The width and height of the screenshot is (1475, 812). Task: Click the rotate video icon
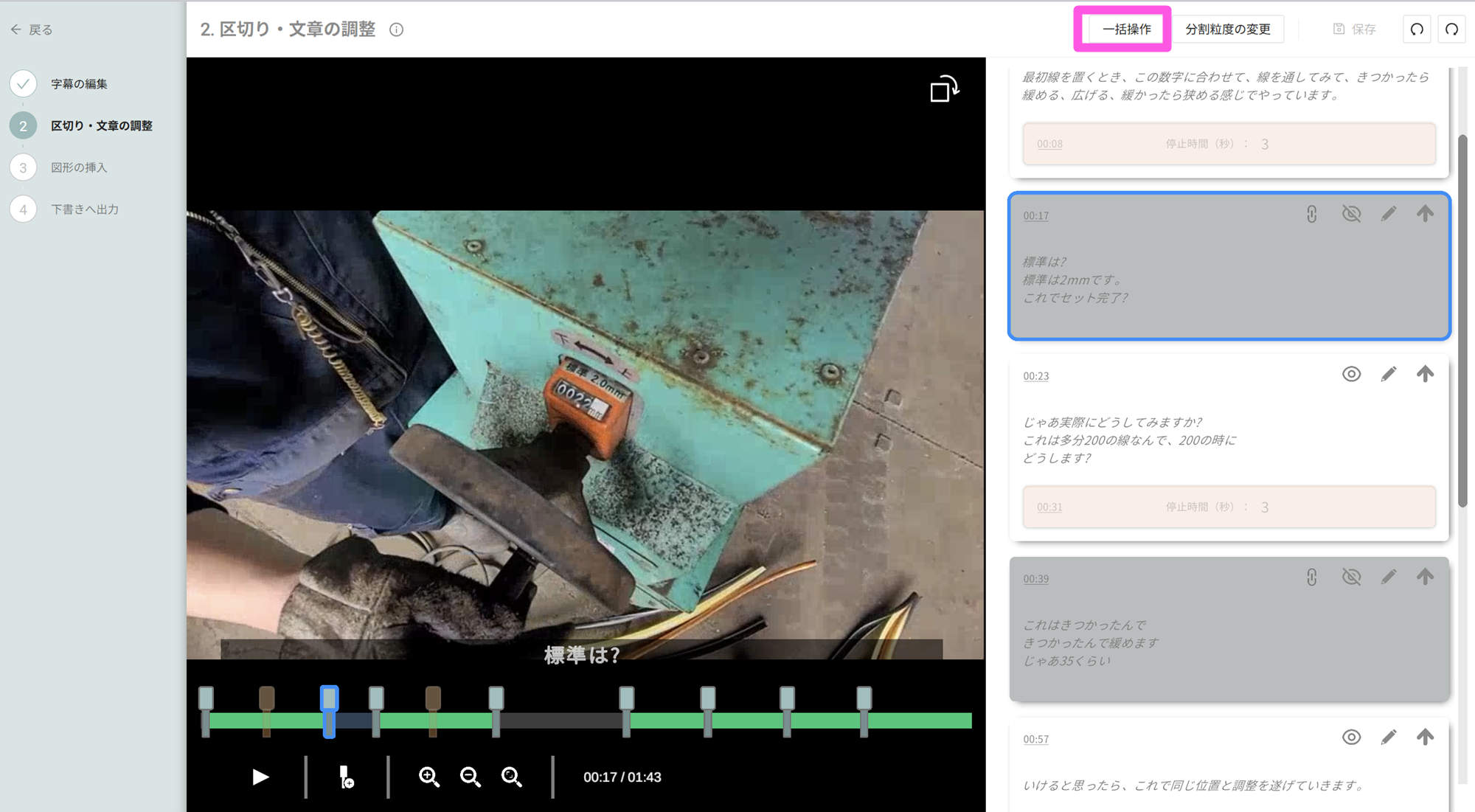point(944,89)
